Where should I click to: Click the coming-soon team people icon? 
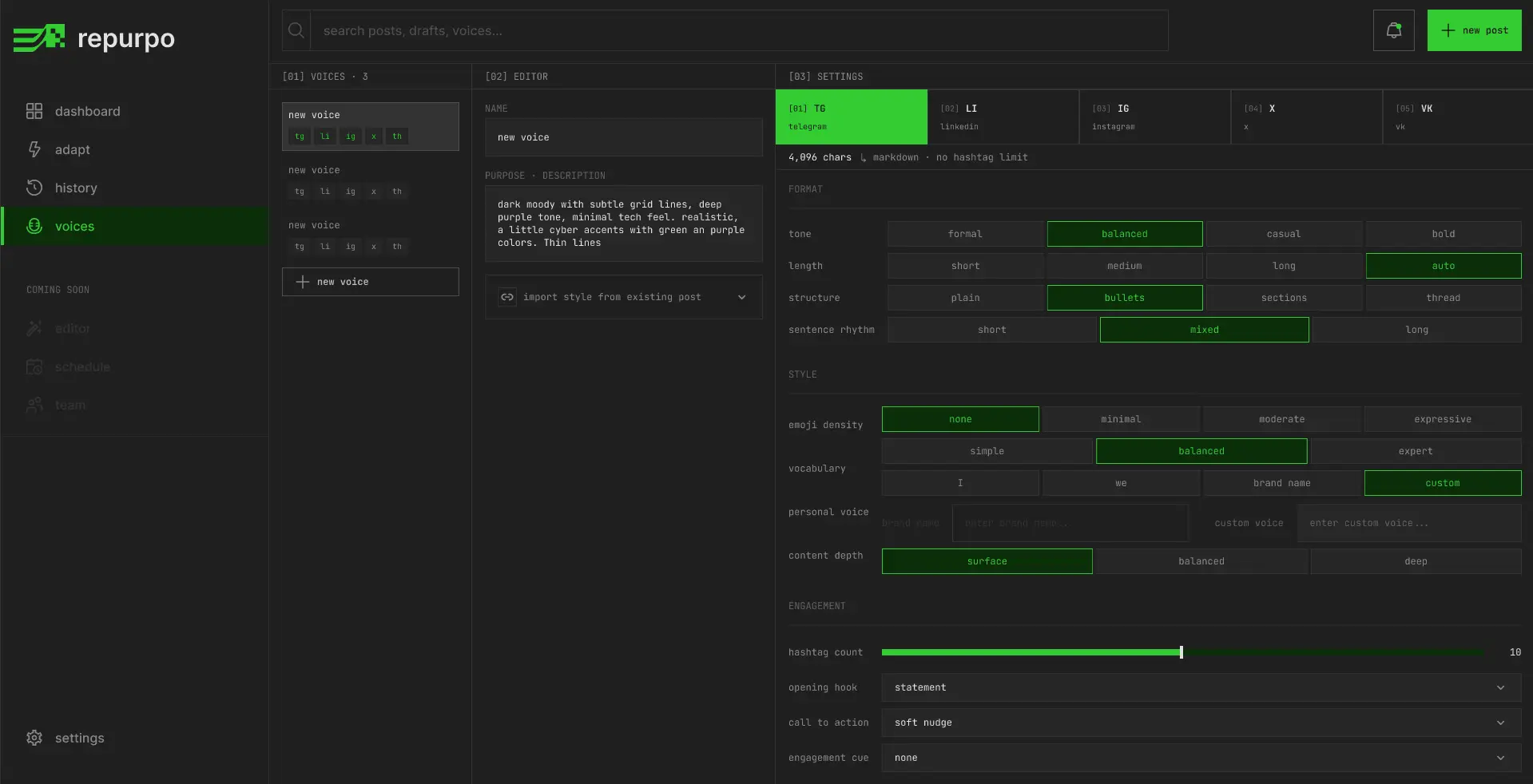click(x=34, y=405)
